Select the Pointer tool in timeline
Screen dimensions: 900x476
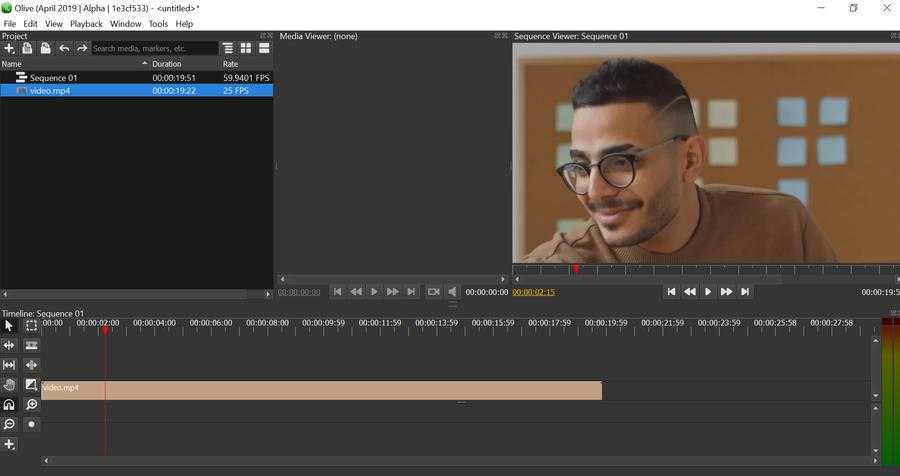(9, 325)
